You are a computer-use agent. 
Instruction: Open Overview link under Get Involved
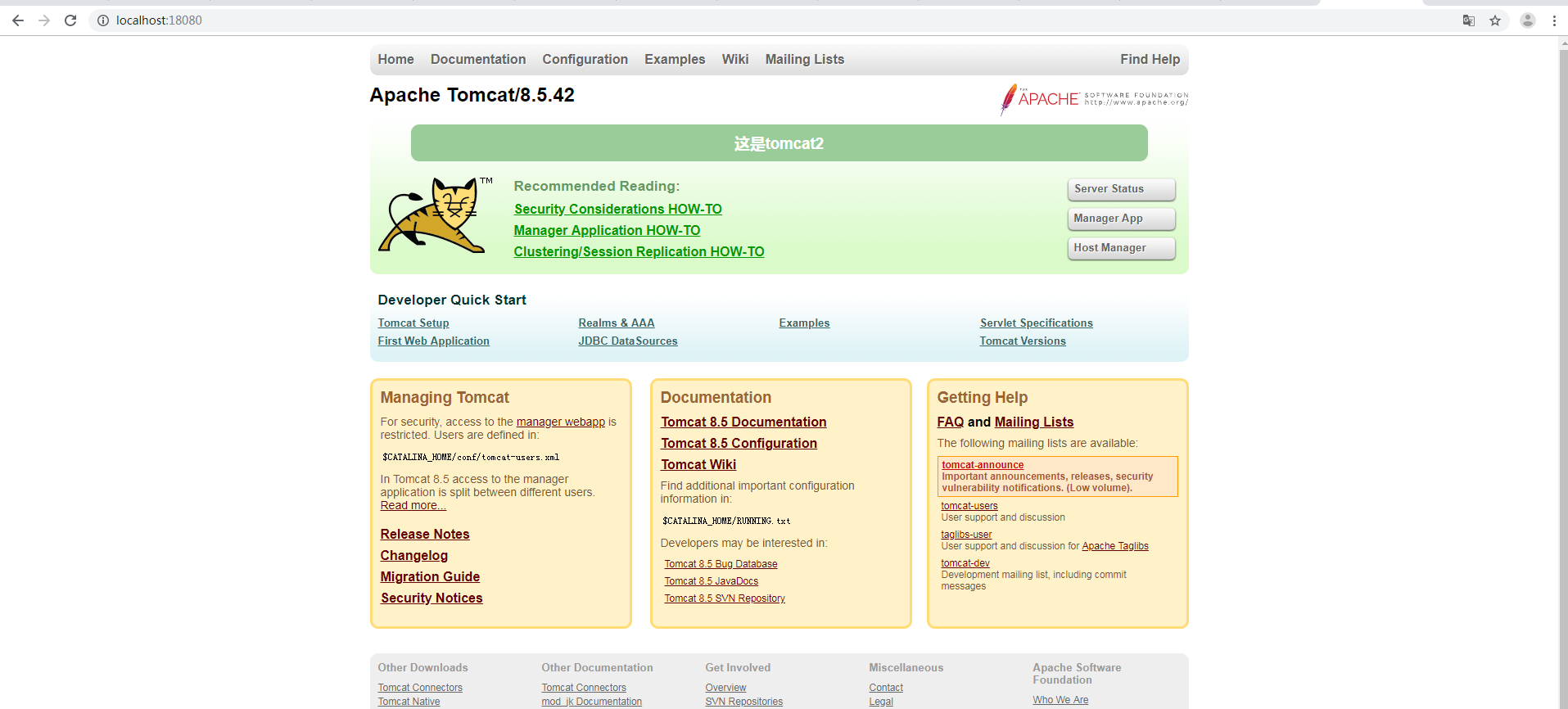pos(725,688)
